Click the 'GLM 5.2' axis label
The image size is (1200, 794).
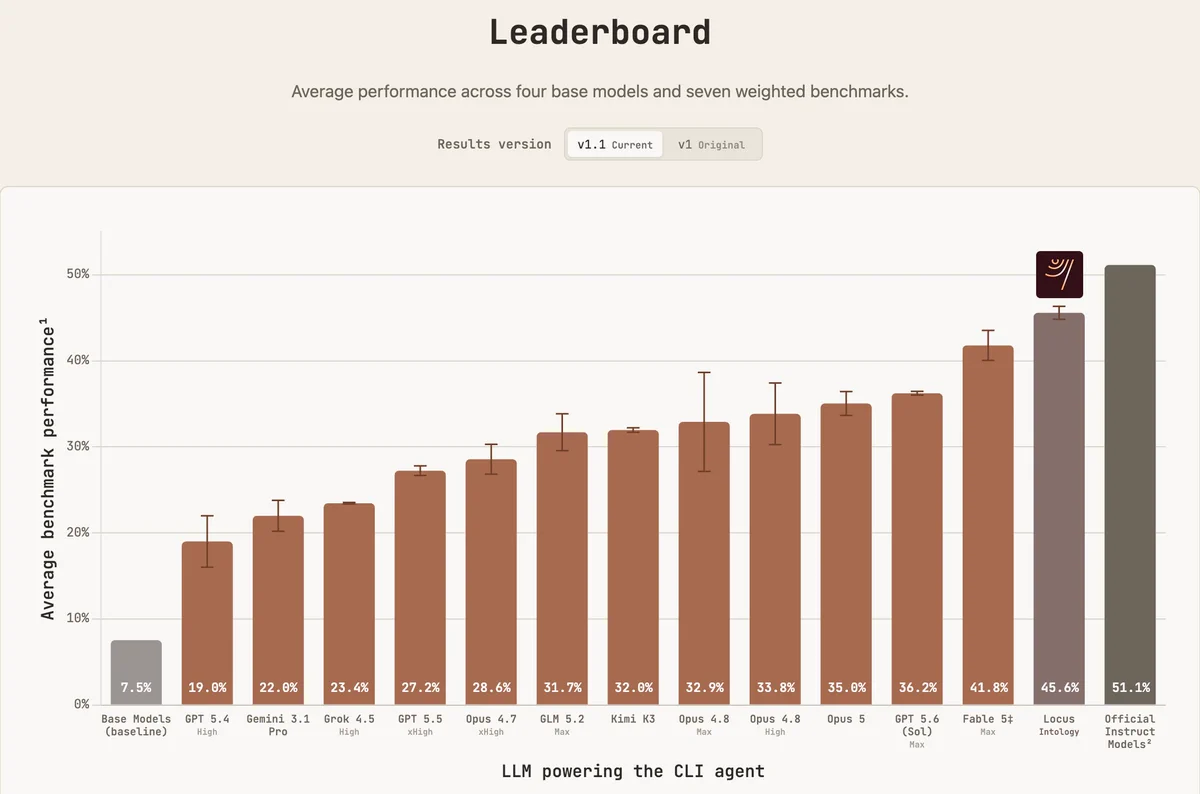[562, 719]
